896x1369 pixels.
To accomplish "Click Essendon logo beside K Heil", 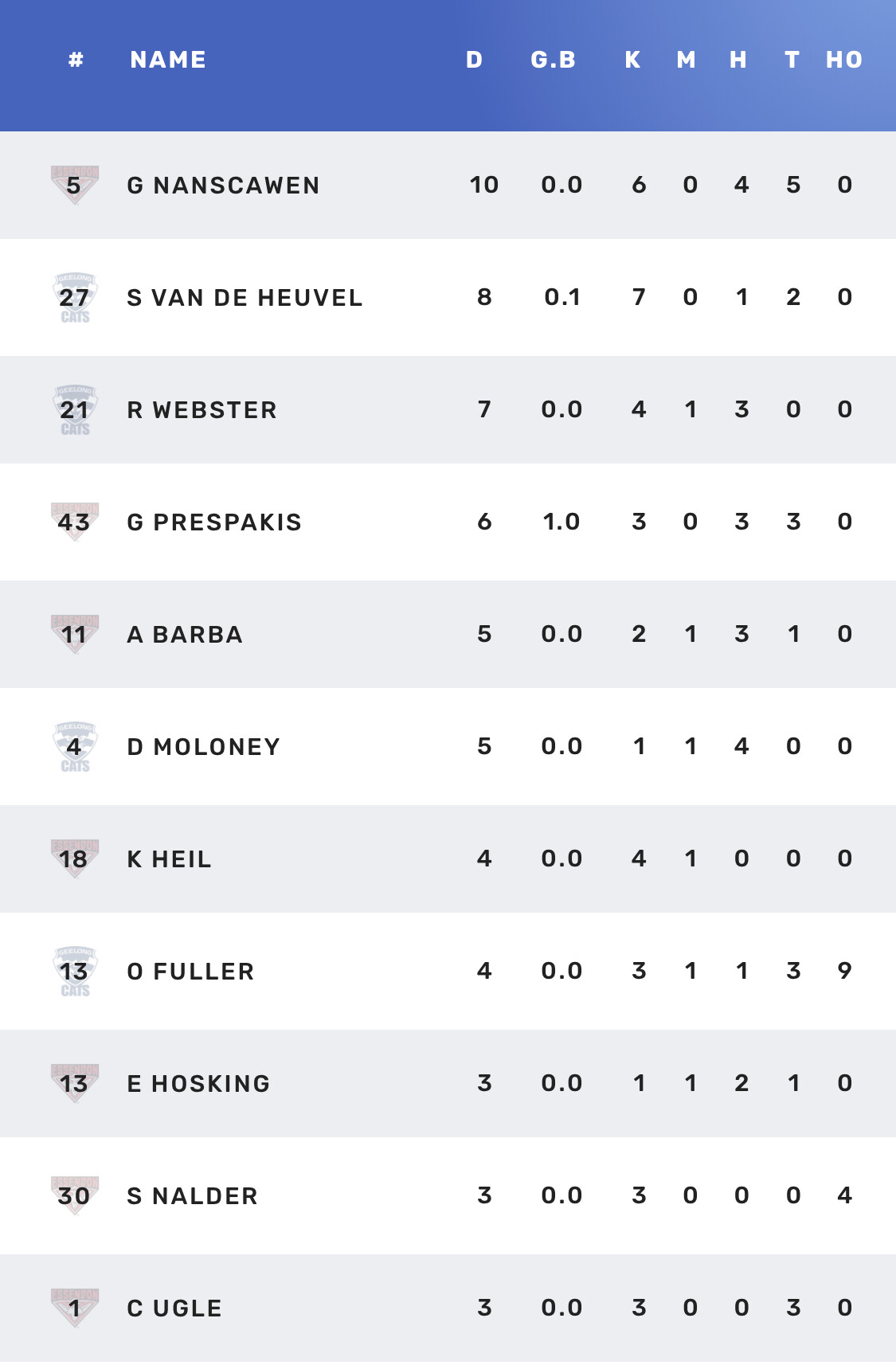I will point(75,859).
